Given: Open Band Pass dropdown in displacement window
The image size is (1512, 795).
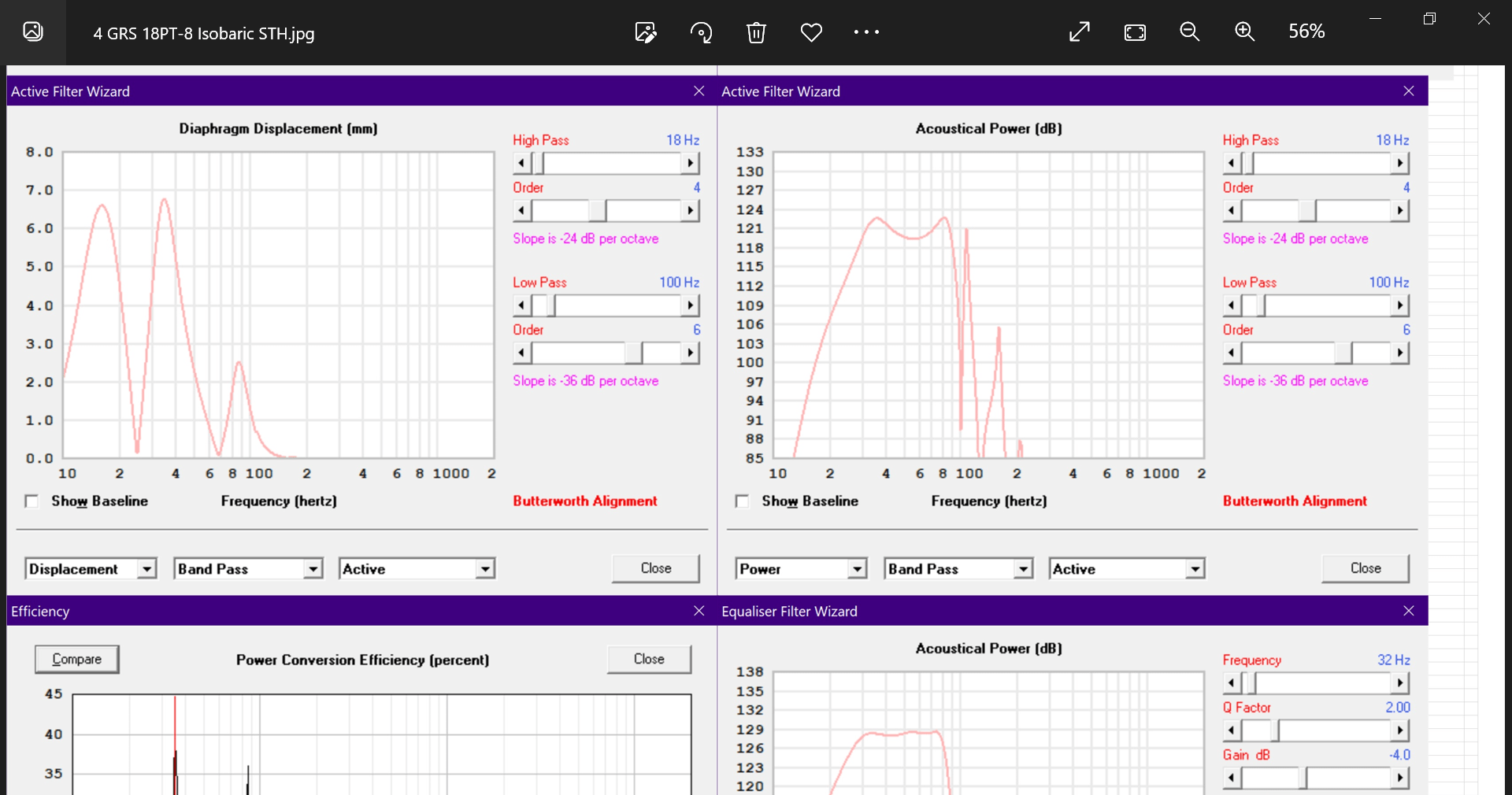Looking at the screenshot, I should pyautogui.click(x=313, y=568).
